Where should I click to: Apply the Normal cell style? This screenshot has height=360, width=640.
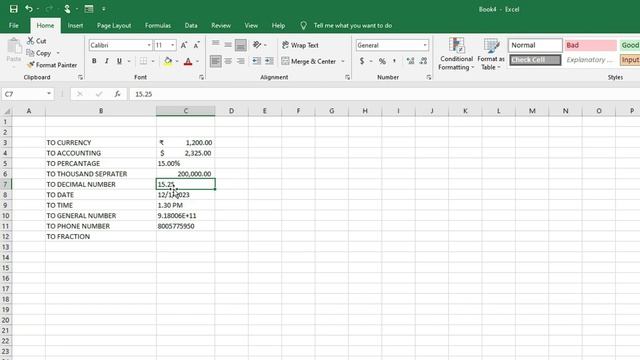pyautogui.click(x=535, y=45)
